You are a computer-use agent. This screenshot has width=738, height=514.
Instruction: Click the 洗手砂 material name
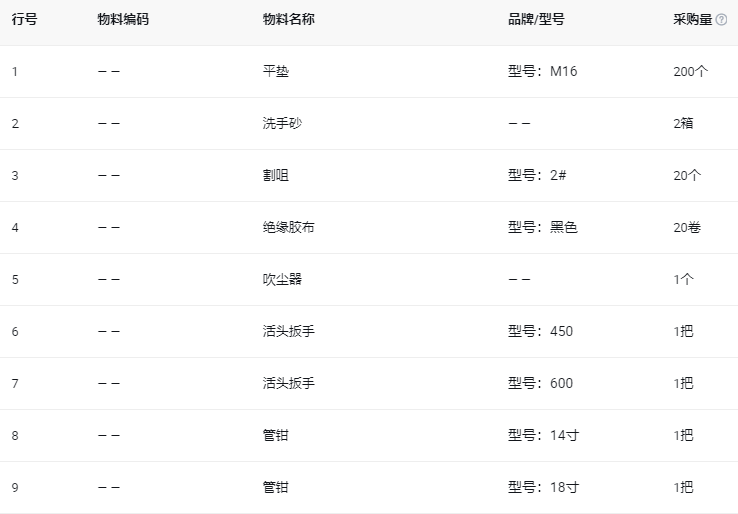pyautogui.click(x=282, y=124)
